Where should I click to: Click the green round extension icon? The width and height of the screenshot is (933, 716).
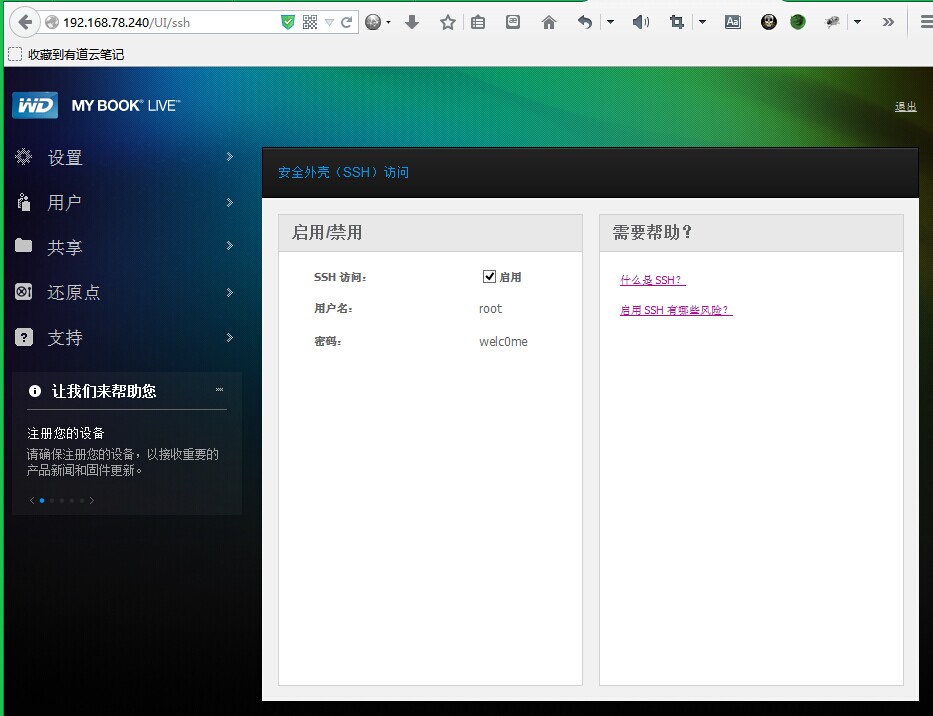click(798, 23)
